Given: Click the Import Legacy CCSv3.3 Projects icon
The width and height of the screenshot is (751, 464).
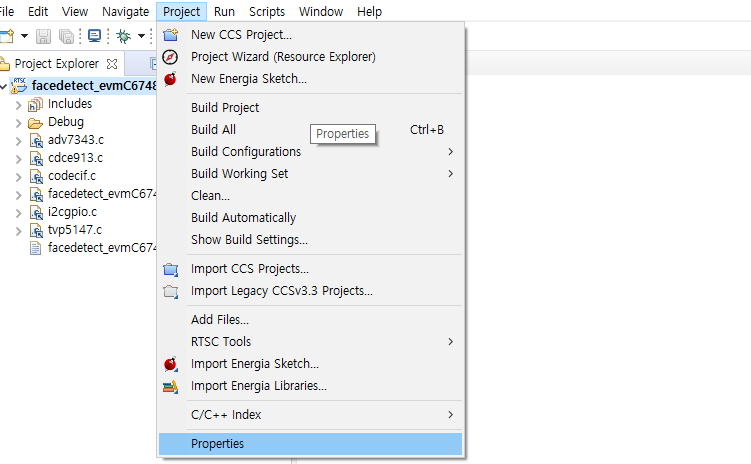Looking at the screenshot, I should pos(171,291).
